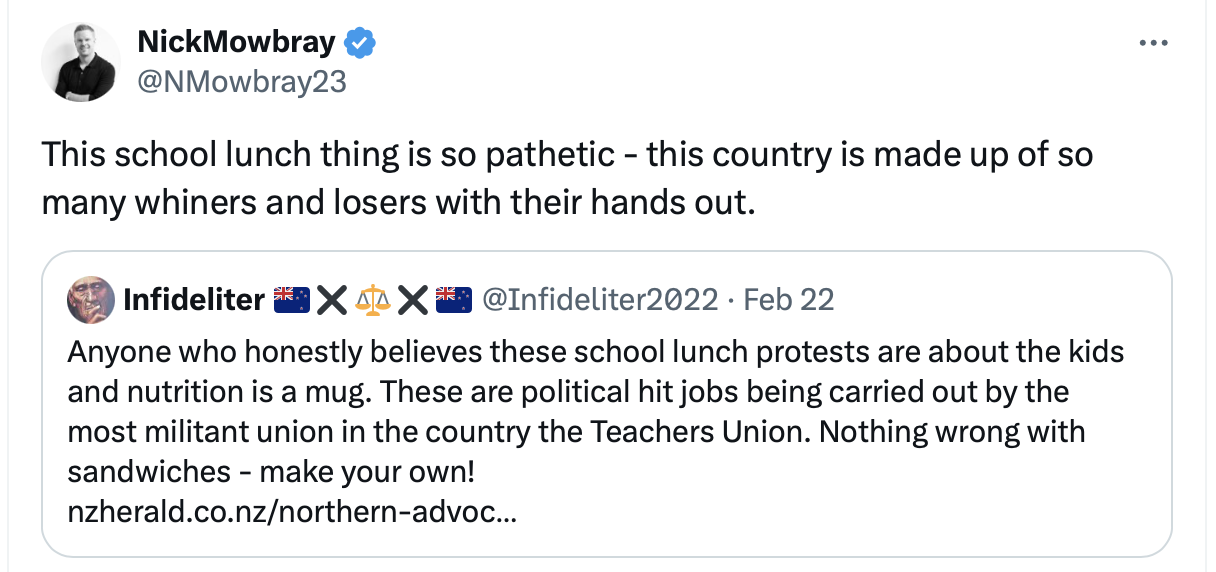Click the first New Zealand flag emoji

pyautogui.click(x=291, y=299)
